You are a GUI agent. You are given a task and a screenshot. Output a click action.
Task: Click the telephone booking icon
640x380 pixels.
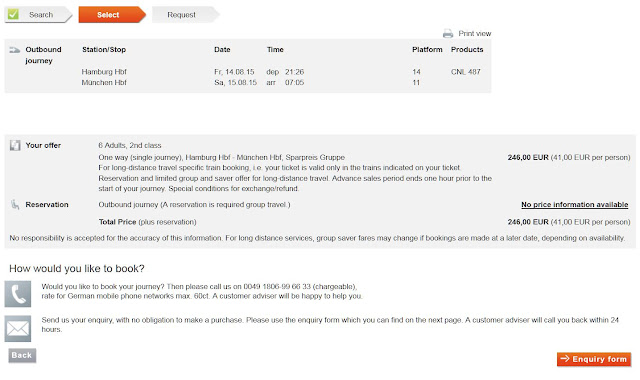pyautogui.click(x=18, y=294)
